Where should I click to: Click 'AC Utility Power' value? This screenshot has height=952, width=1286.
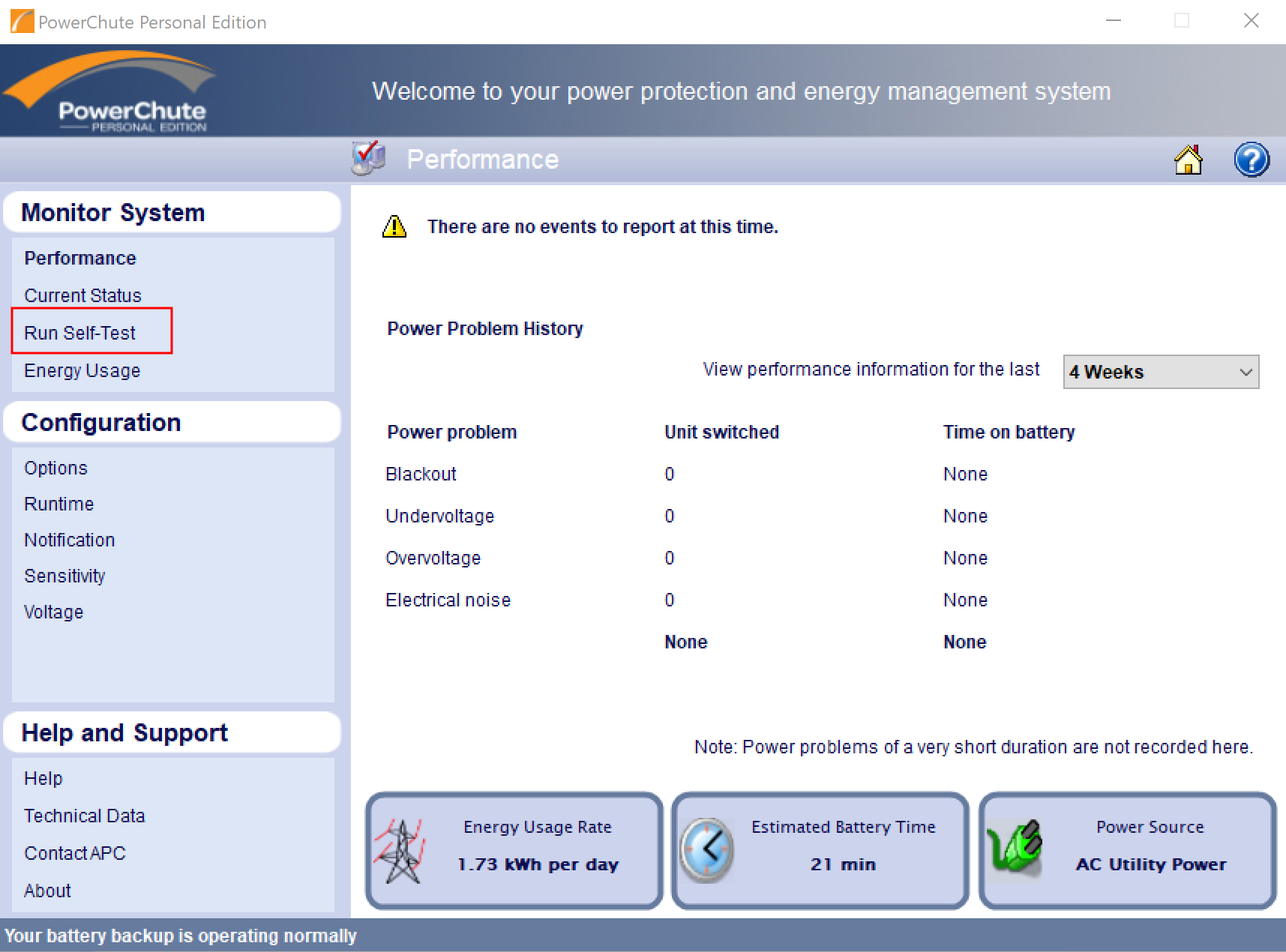point(1151,864)
